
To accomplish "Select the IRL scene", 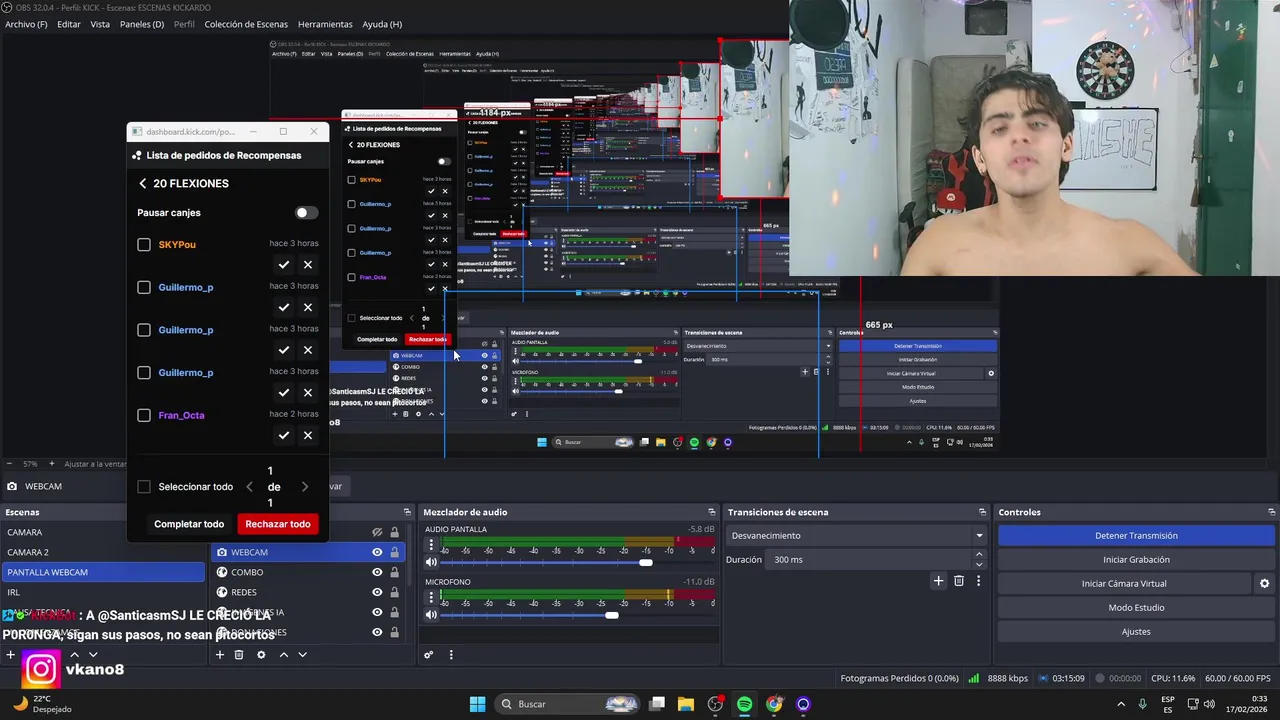I will pyautogui.click(x=103, y=592).
